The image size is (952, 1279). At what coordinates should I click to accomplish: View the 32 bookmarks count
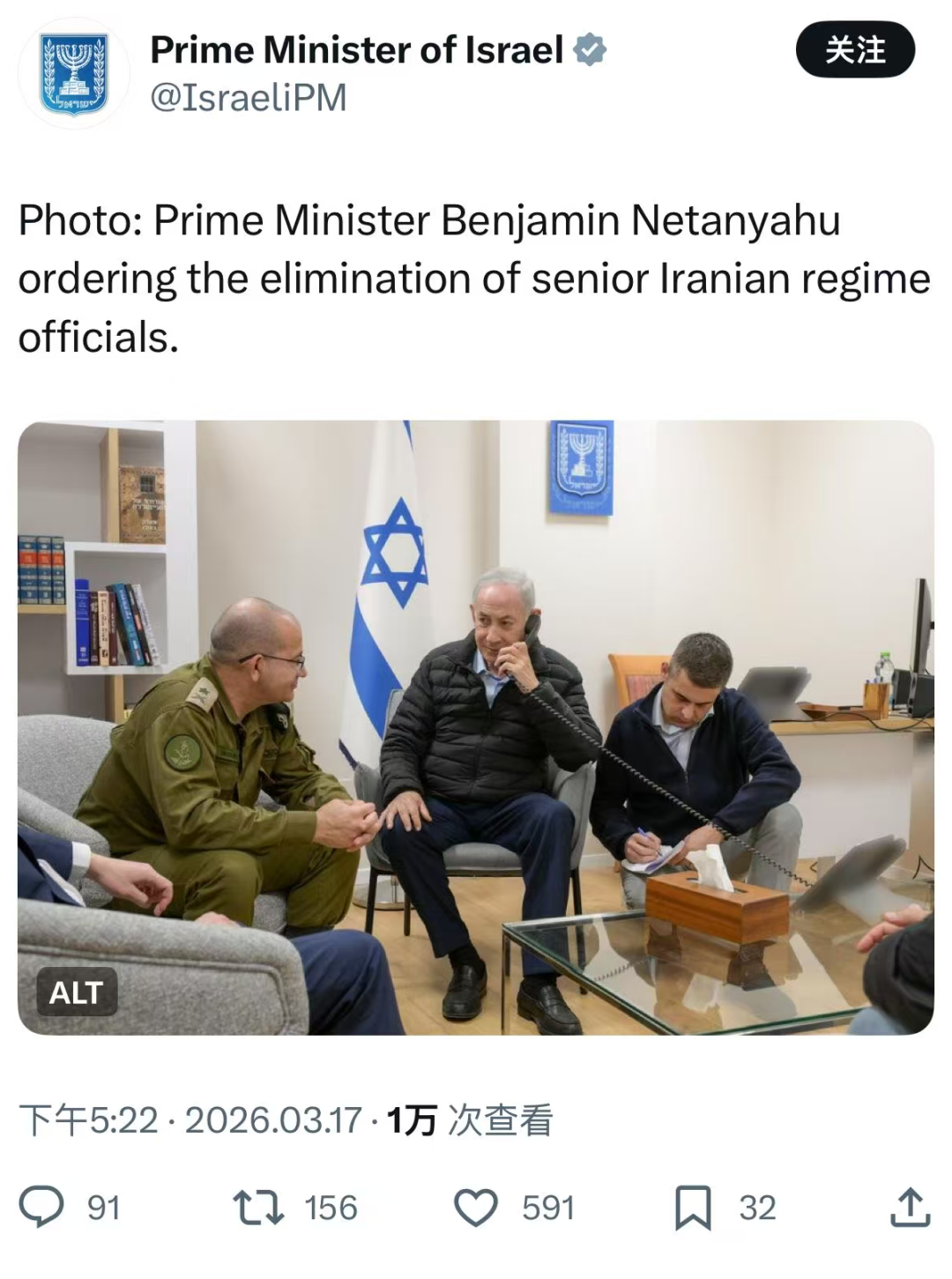click(757, 1208)
